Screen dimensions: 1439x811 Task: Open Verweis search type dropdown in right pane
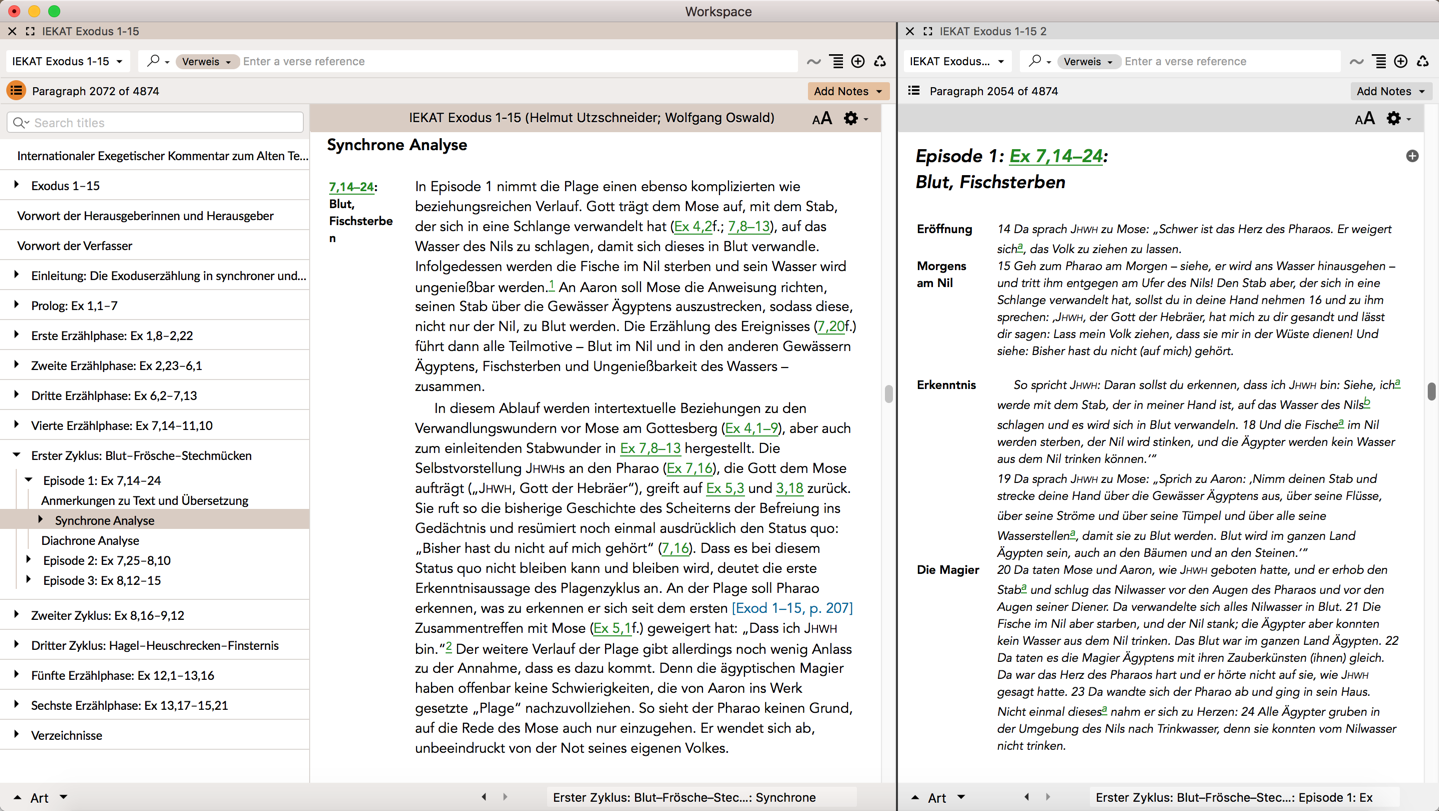(x=1089, y=61)
